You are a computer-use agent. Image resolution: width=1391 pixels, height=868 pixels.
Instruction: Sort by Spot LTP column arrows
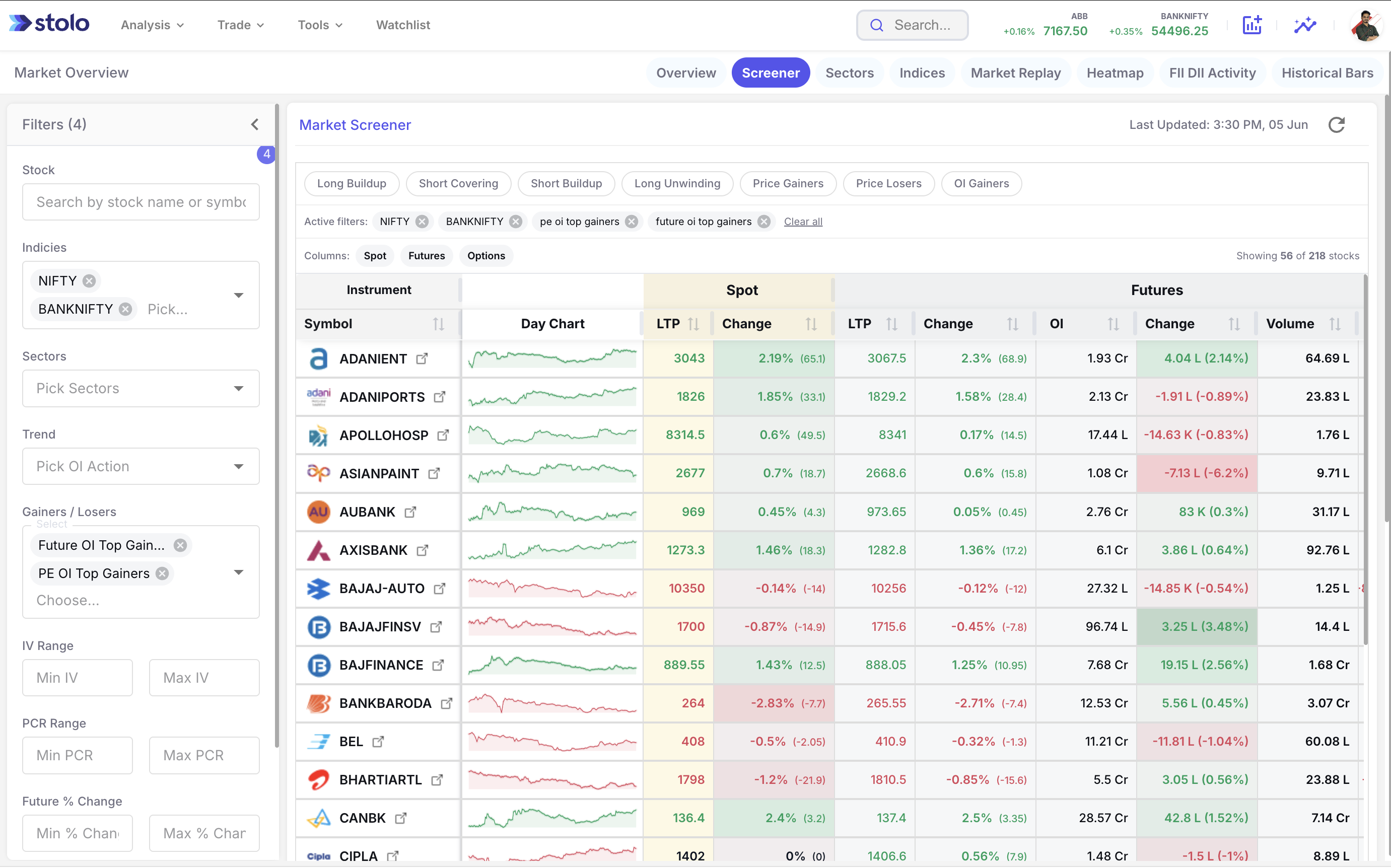(x=693, y=324)
